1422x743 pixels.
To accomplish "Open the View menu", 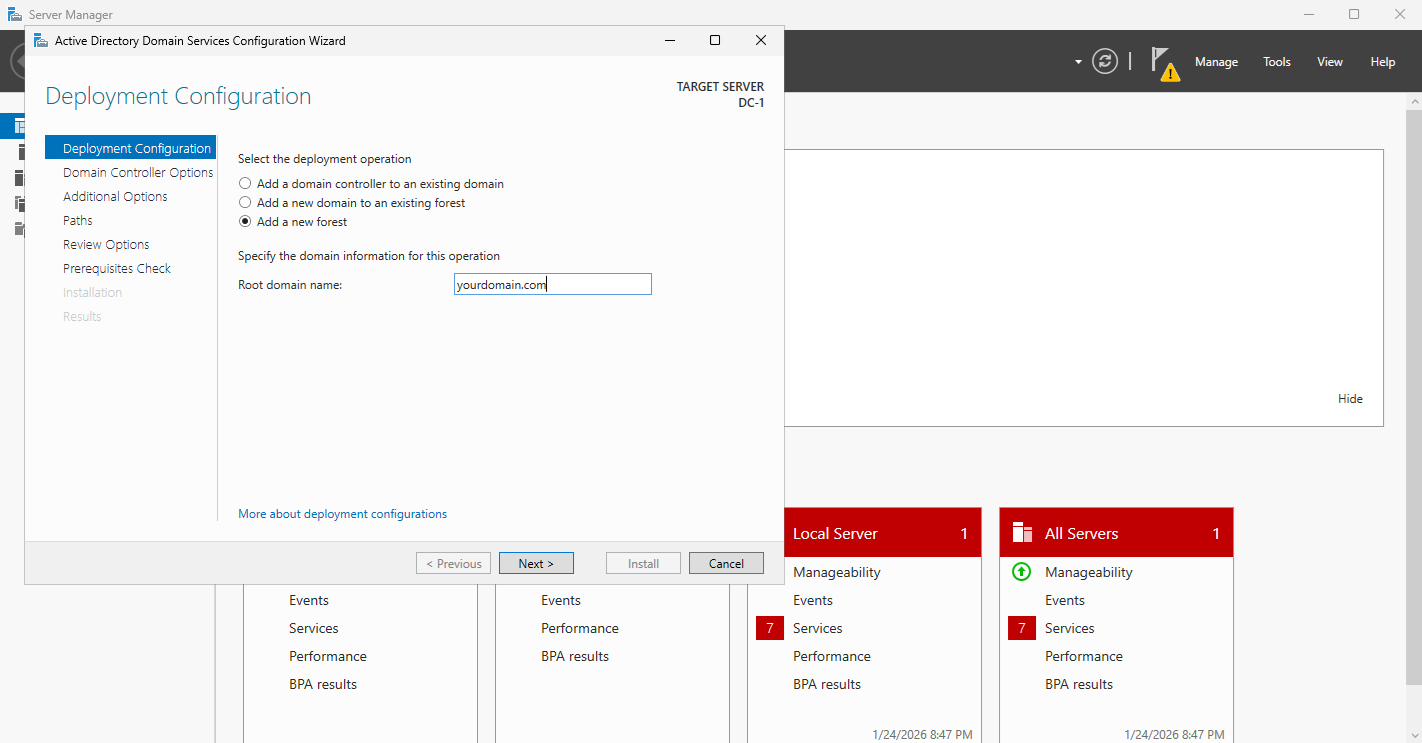I will [1330, 62].
